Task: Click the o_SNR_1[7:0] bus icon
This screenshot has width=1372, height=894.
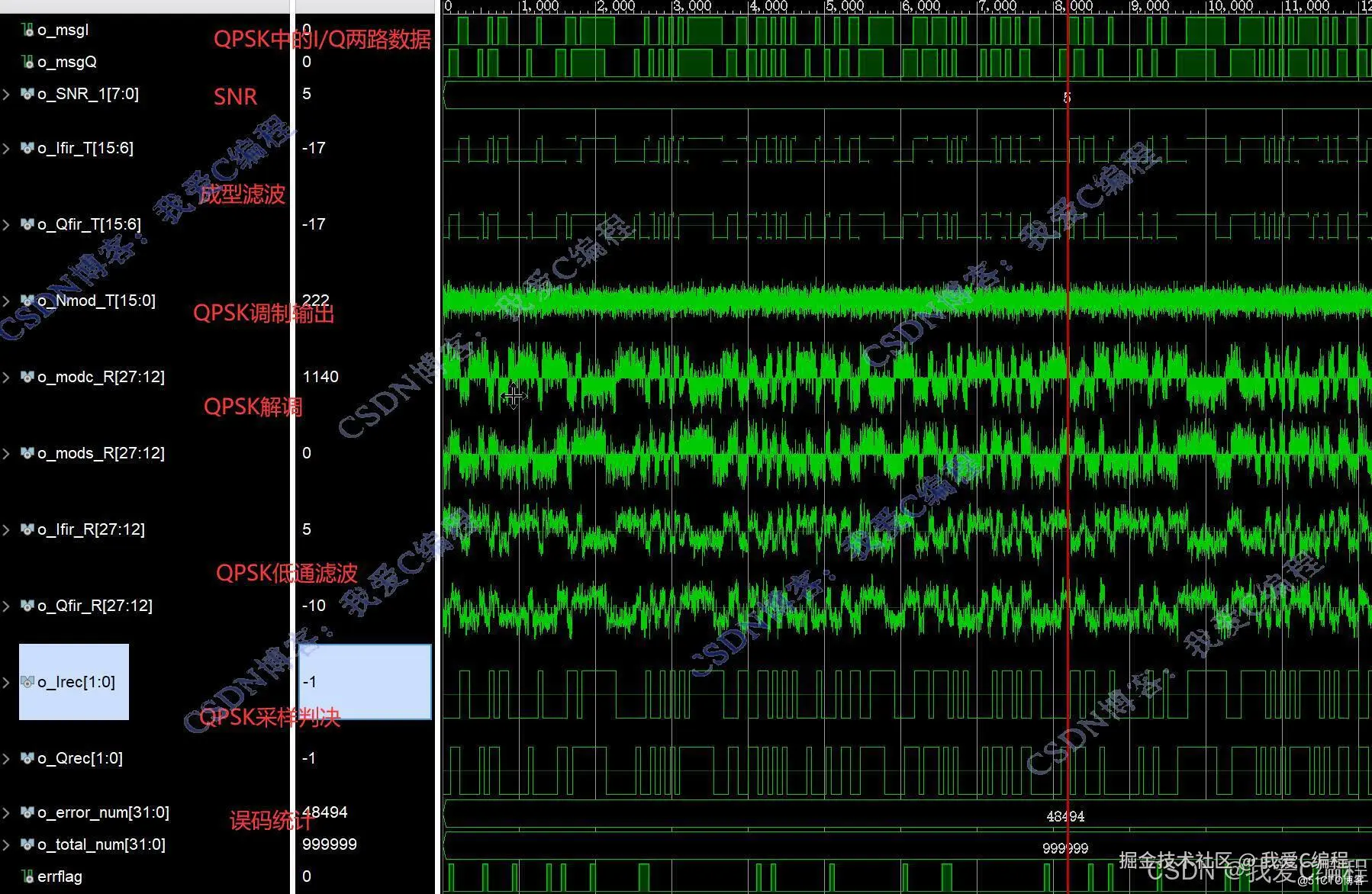Action: (27, 94)
